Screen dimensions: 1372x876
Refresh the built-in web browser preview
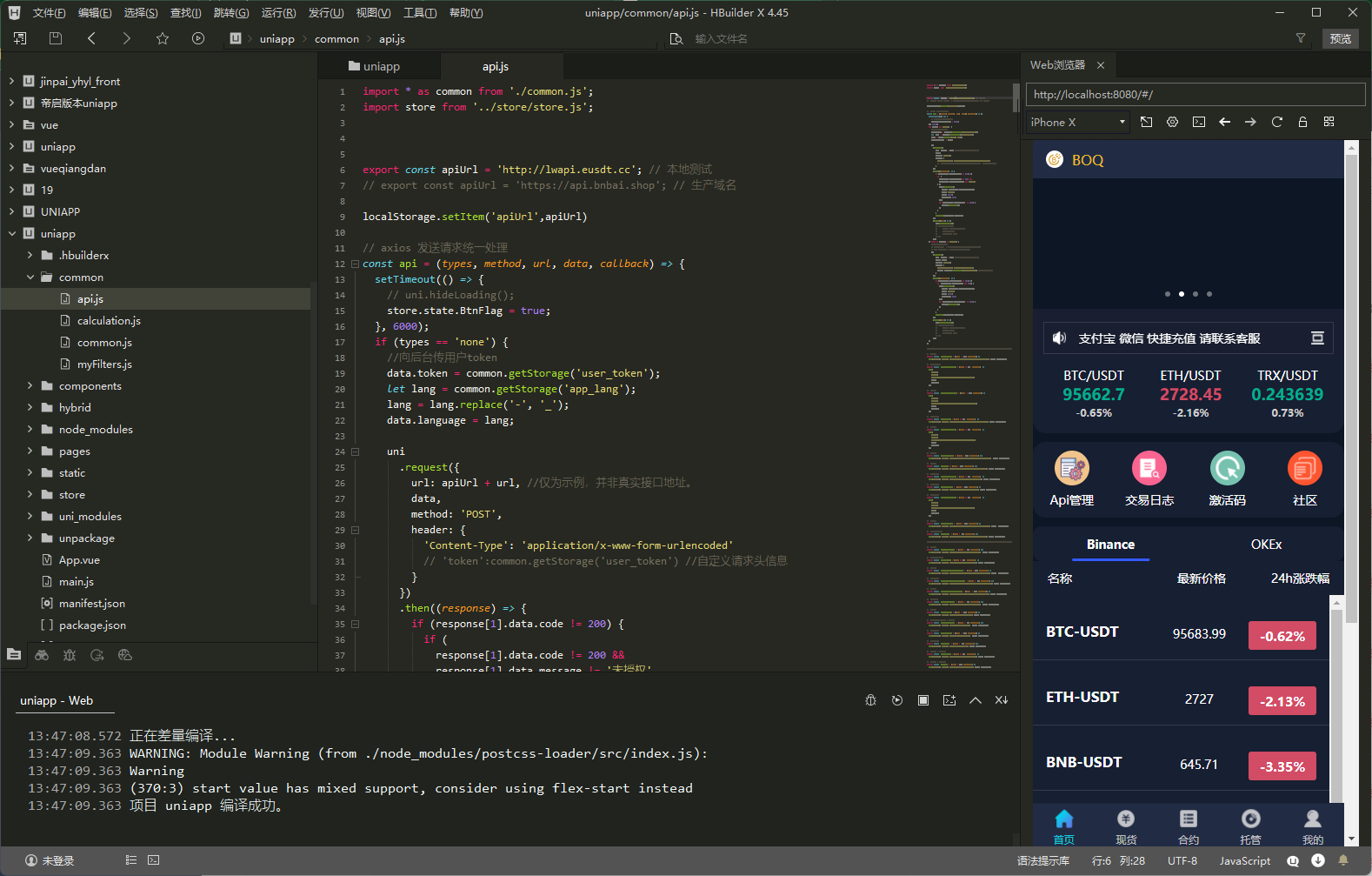[x=1276, y=122]
